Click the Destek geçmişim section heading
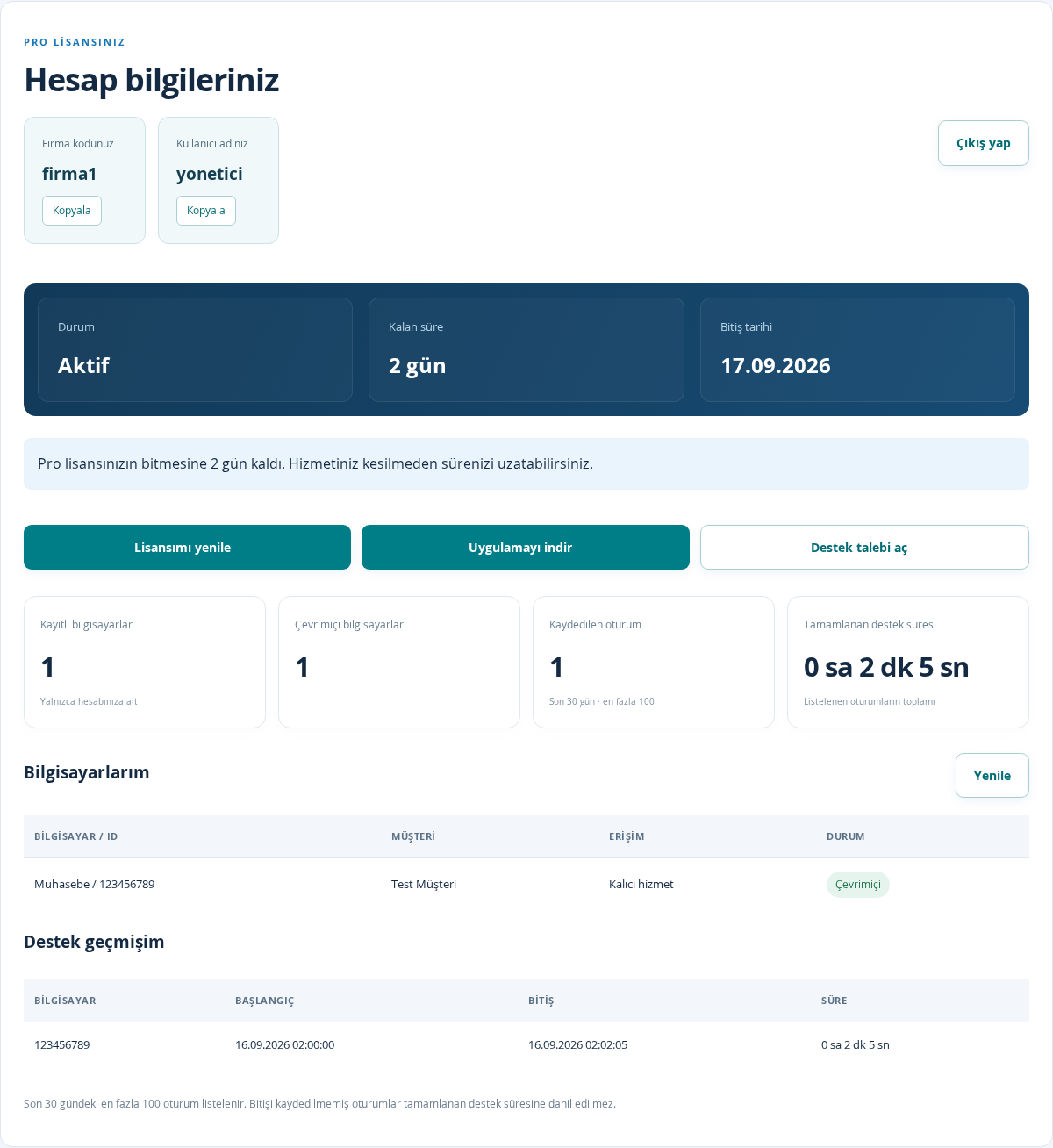Viewport: 1053px width, 1148px height. pos(94,942)
